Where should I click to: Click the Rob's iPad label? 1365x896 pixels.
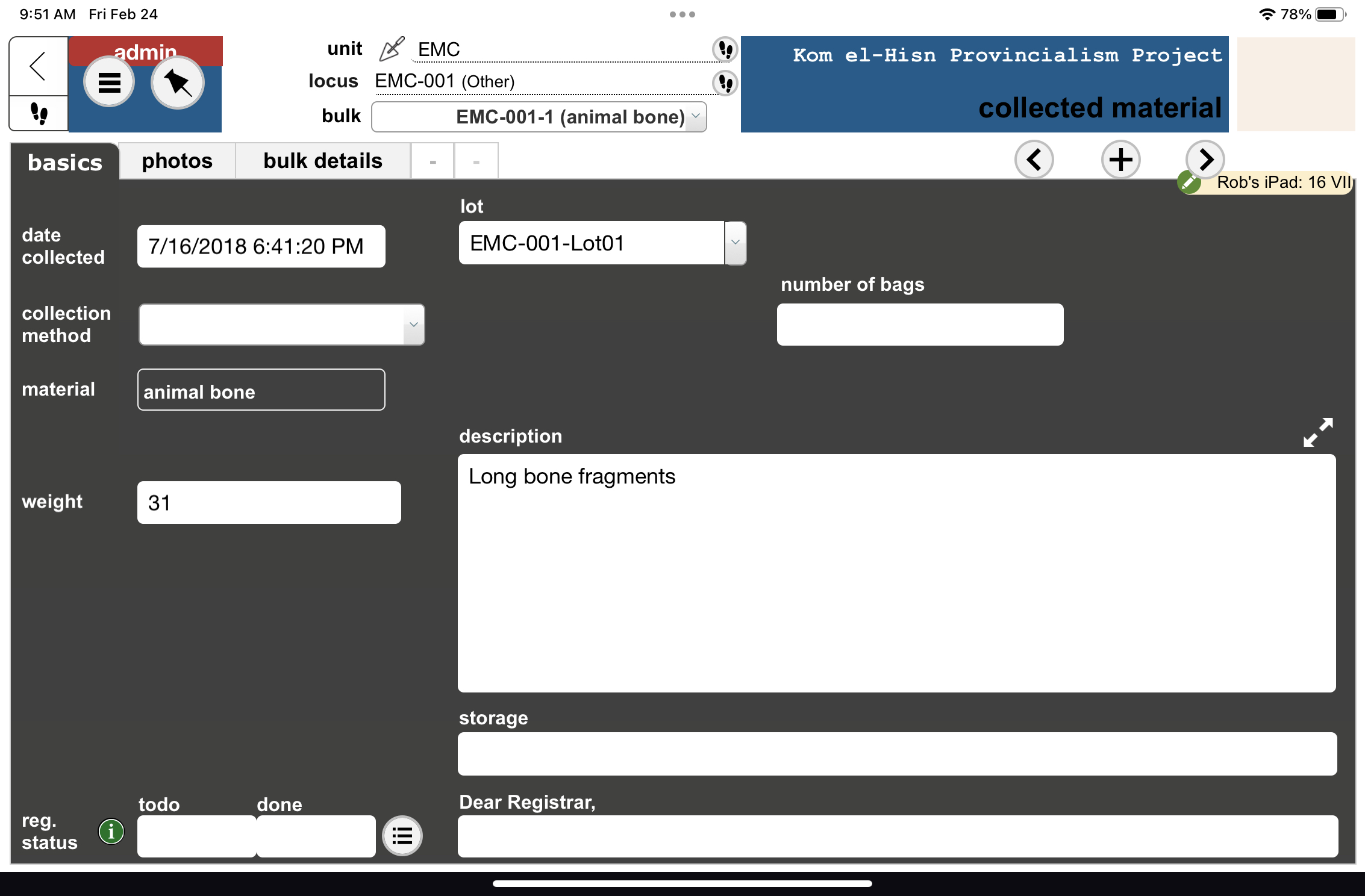point(1283,182)
